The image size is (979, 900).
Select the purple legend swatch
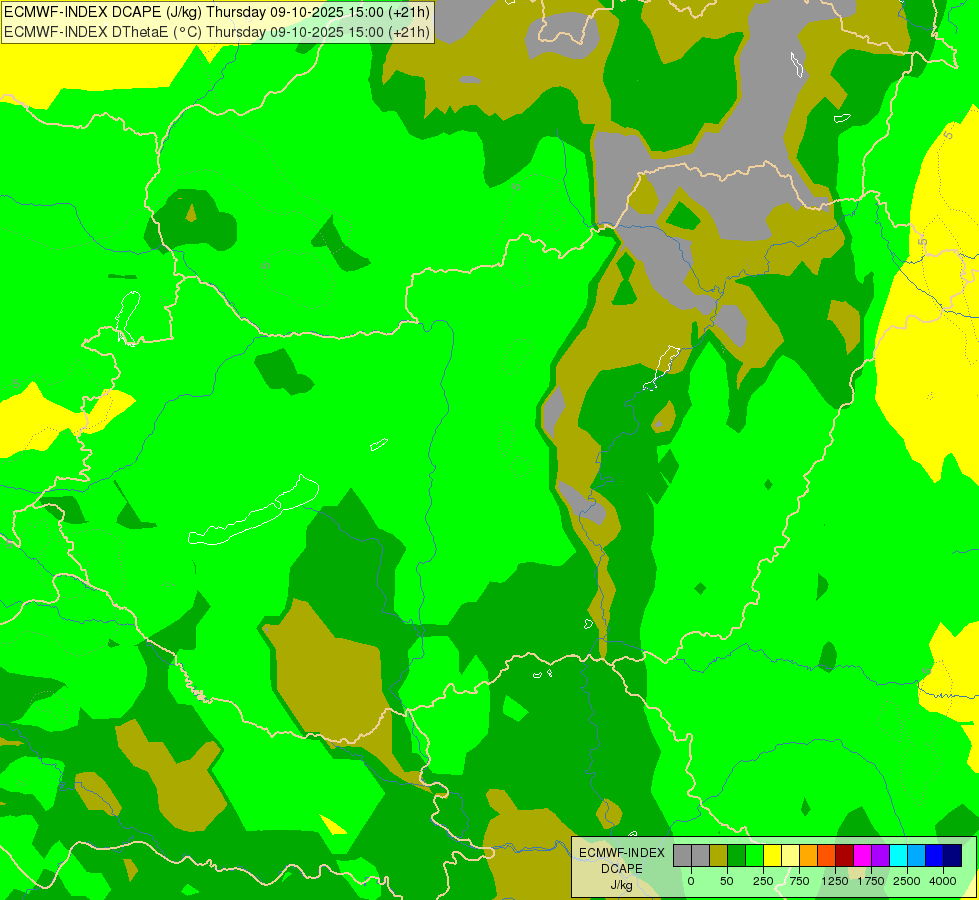[x=881, y=856]
